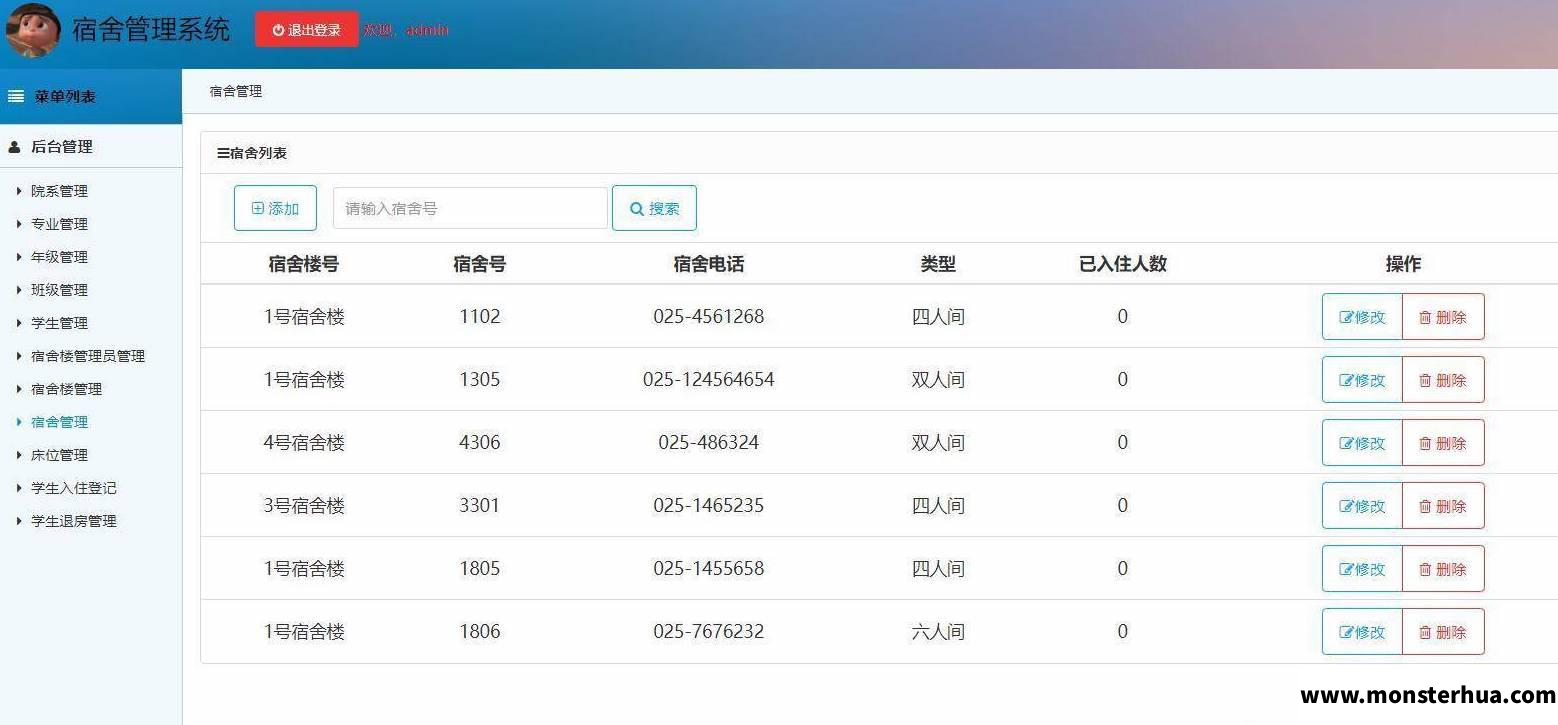Image resolution: width=1558 pixels, height=725 pixels.
Task: Open 班级管理 in the sidebar
Action: click(x=59, y=290)
